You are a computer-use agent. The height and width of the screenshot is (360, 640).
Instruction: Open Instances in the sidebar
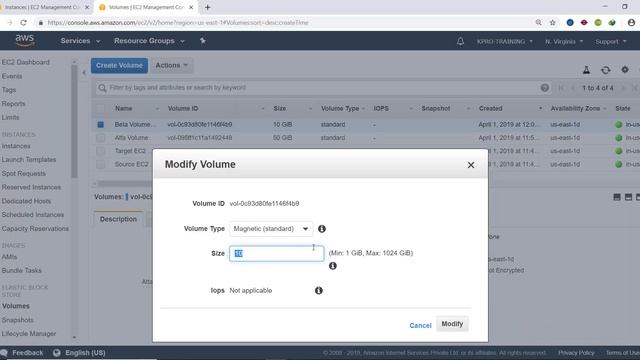click(x=16, y=146)
